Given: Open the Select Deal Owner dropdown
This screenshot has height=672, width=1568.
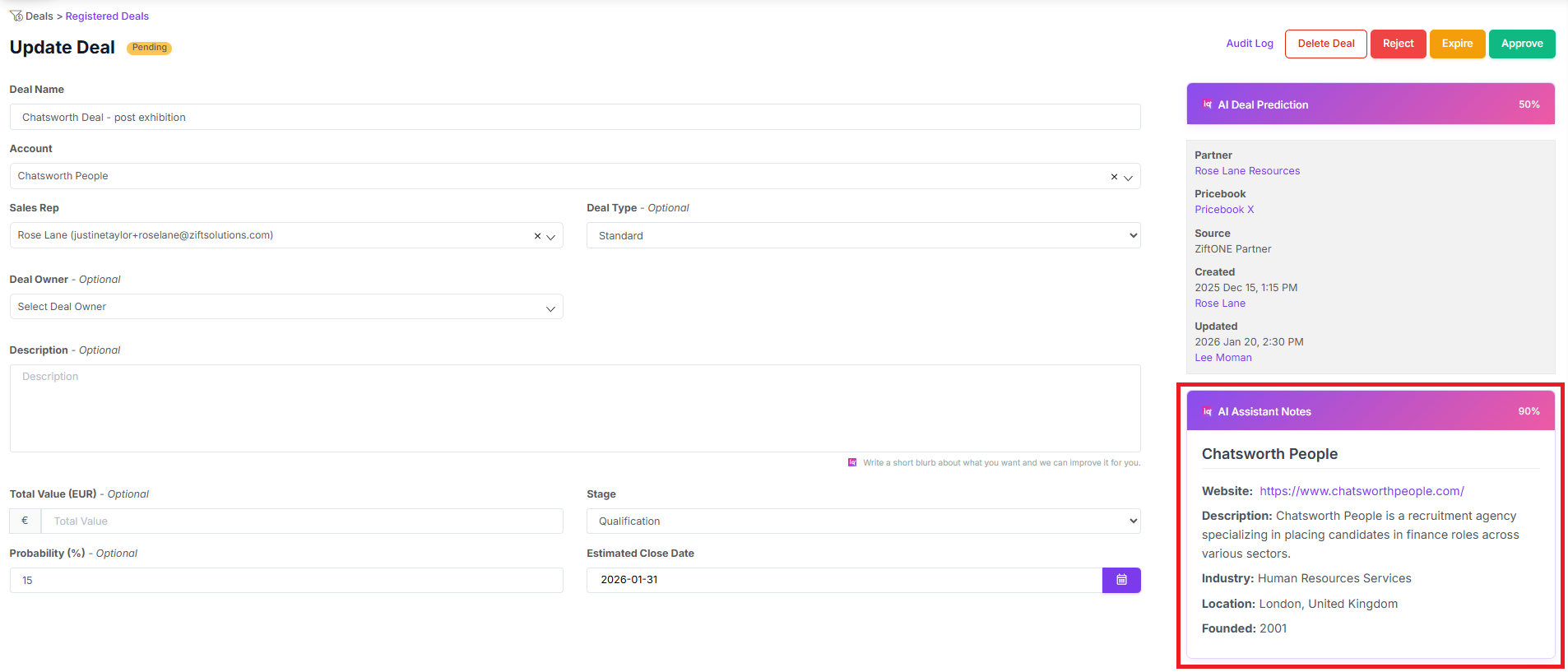Looking at the screenshot, I should [x=285, y=307].
